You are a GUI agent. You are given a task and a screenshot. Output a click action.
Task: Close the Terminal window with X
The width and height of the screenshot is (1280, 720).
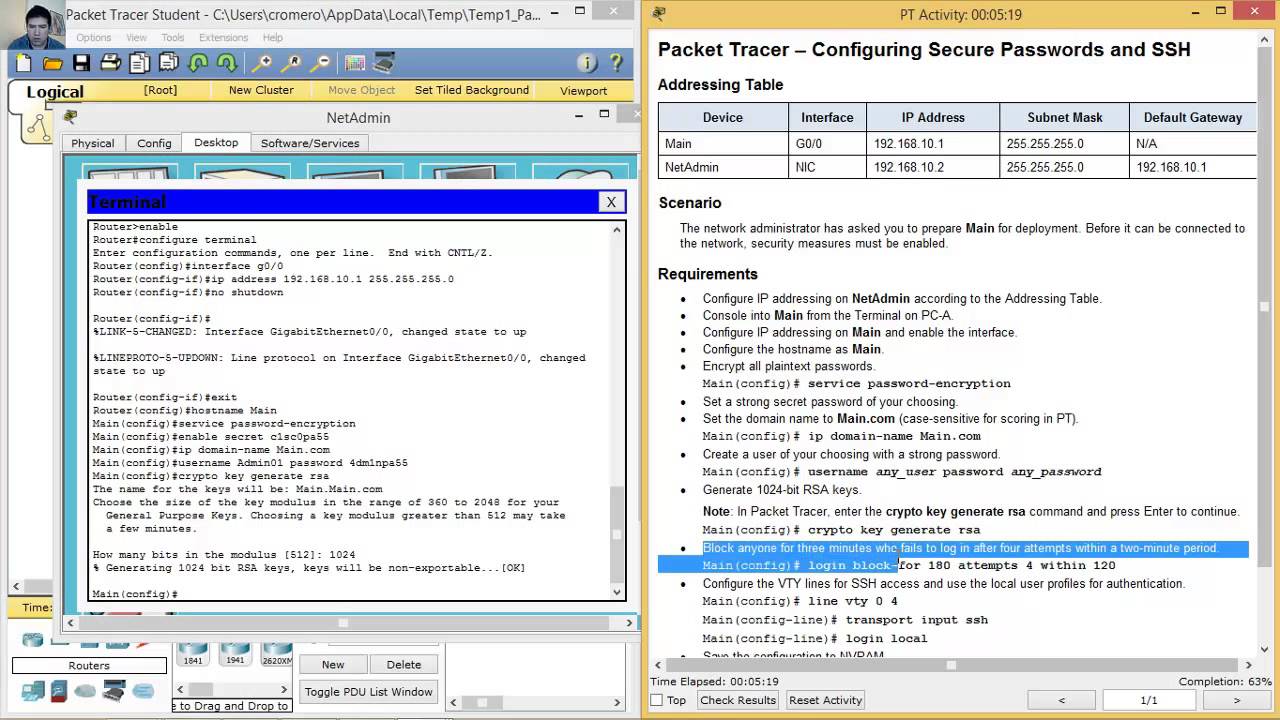[x=611, y=202]
